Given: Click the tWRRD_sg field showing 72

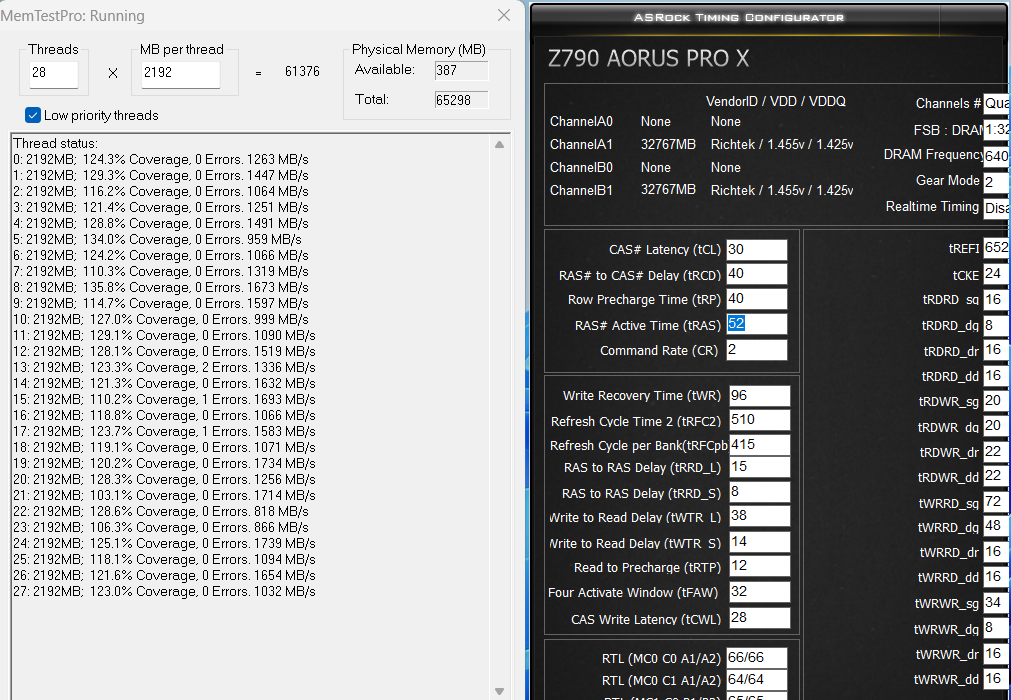Looking at the screenshot, I should pyautogui.click(x=997, y=501).
